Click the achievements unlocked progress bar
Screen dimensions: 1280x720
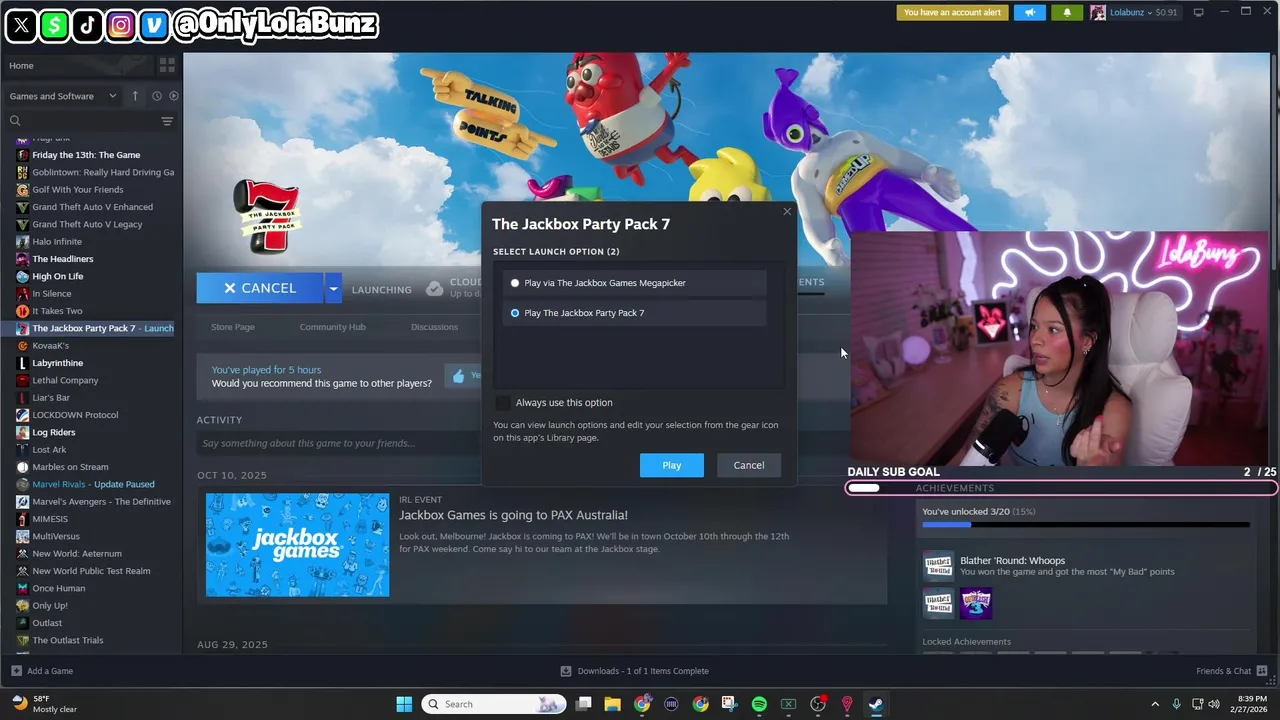point(1086,524)
